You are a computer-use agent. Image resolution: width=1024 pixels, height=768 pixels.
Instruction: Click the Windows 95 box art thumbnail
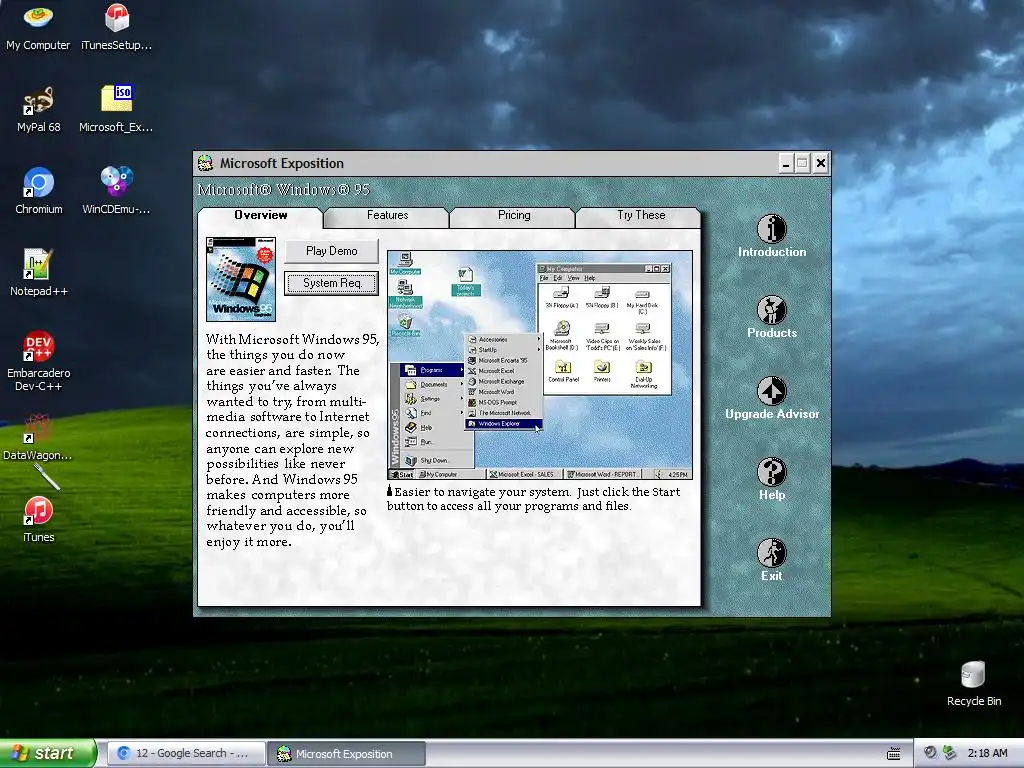point(241,279)
